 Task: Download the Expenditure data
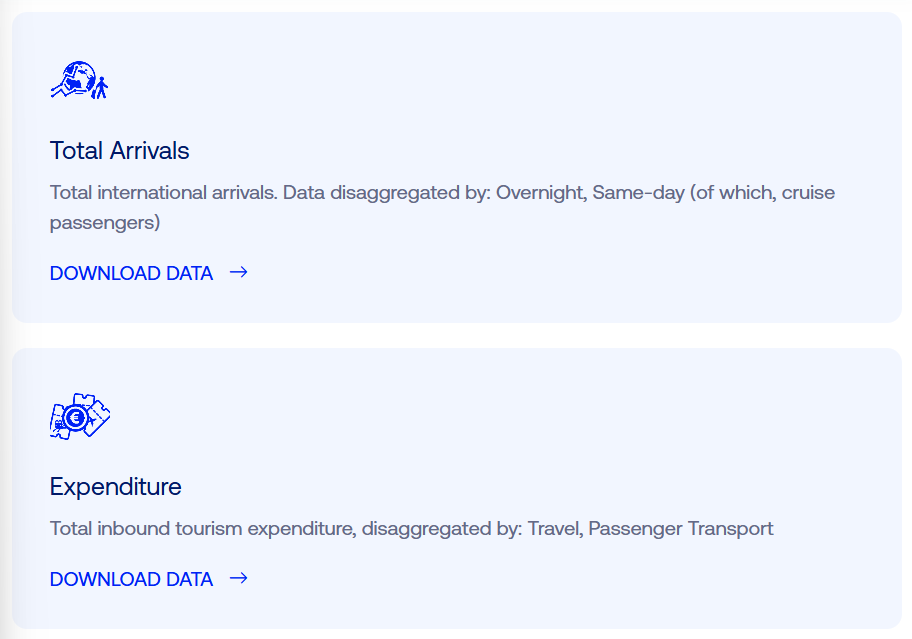[x=131, y=579]
